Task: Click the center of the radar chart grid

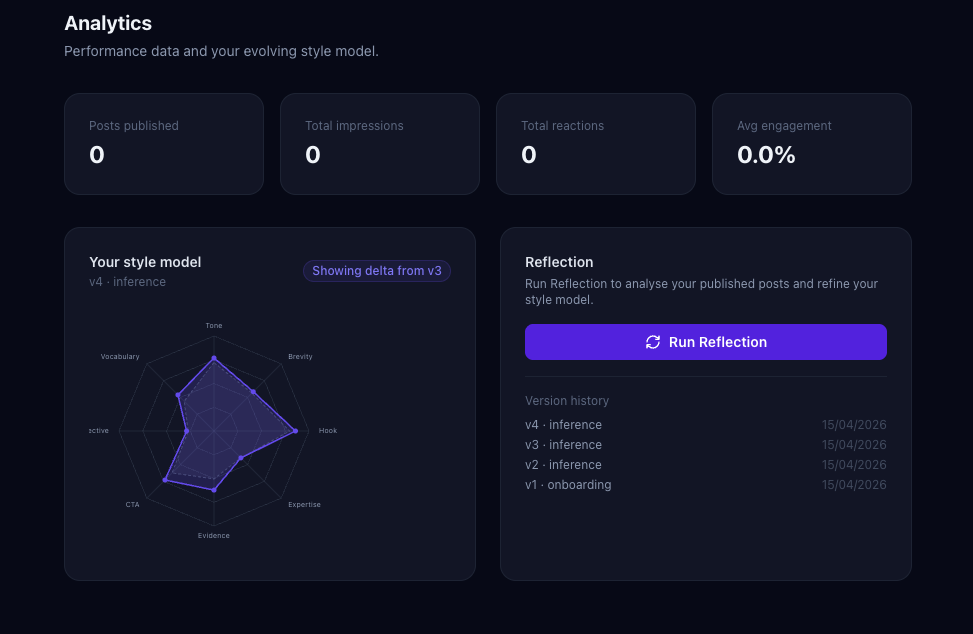Action: pyautogui.click(x=215, y=431)
